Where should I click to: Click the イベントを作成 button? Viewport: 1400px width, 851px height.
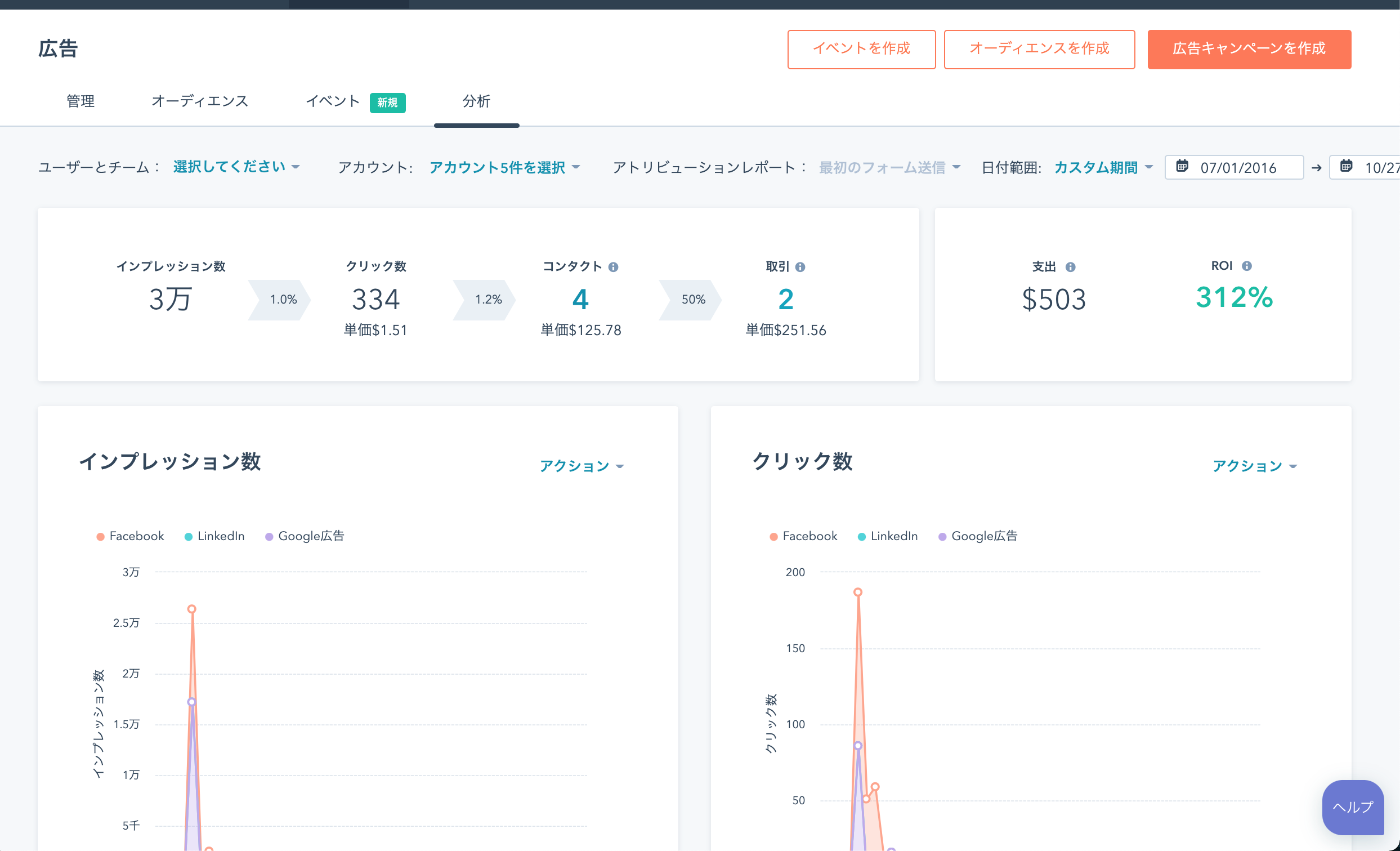pyautogui.click(x=861, y=50)
